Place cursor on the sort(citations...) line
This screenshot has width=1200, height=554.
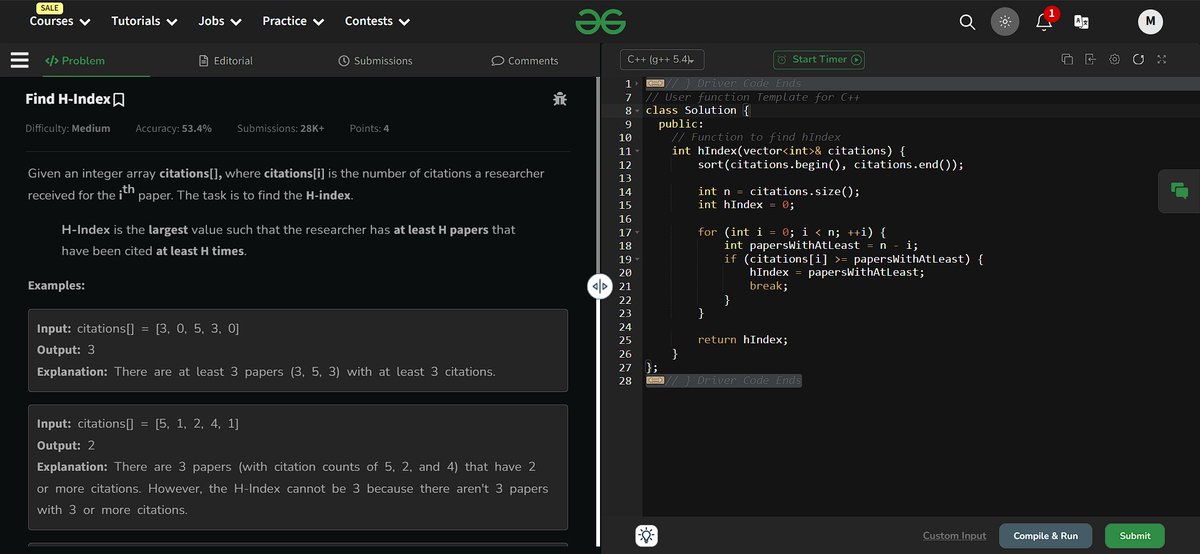(x=830, y=165)
